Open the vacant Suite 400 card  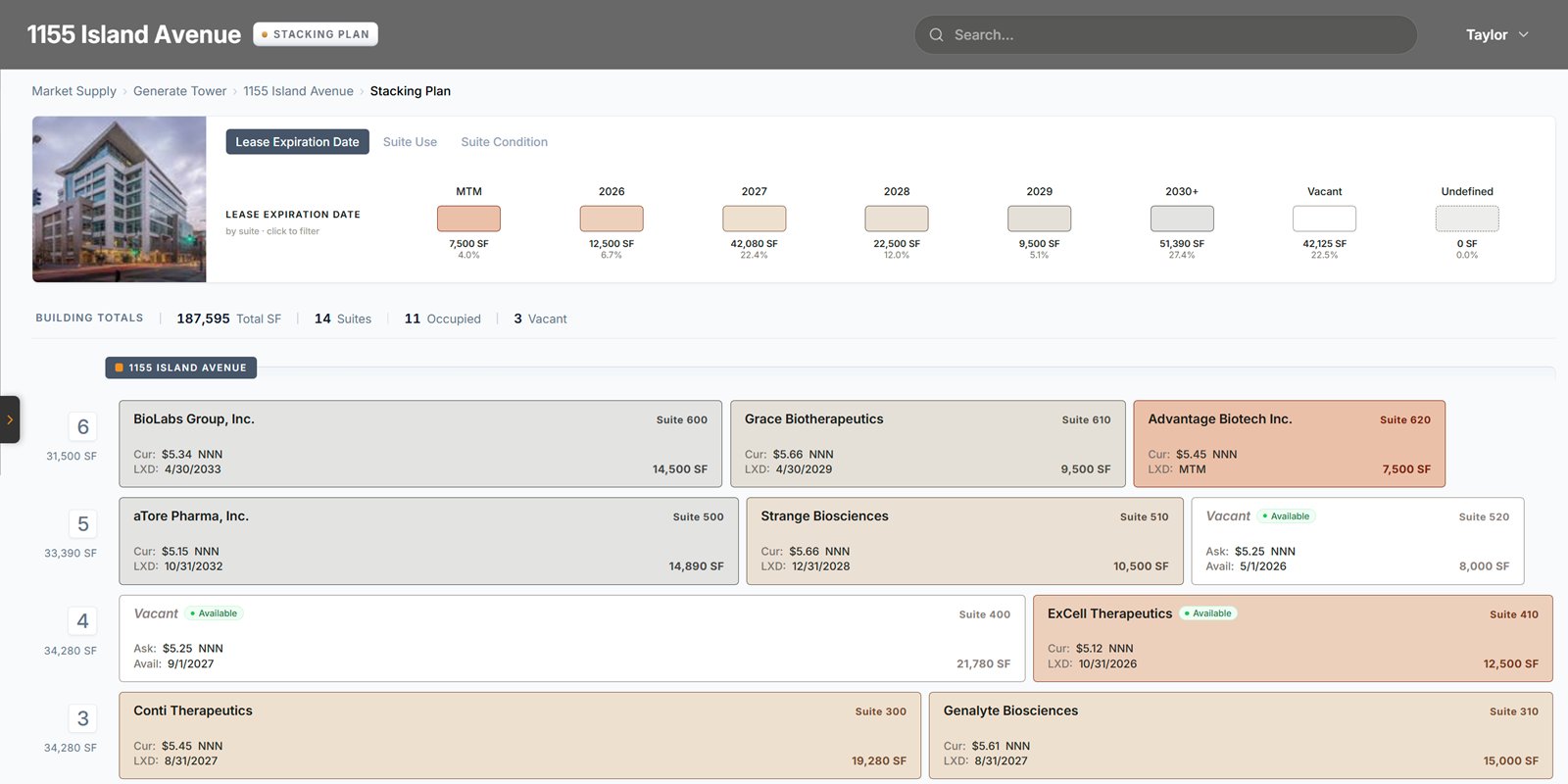tap(572, 638)
